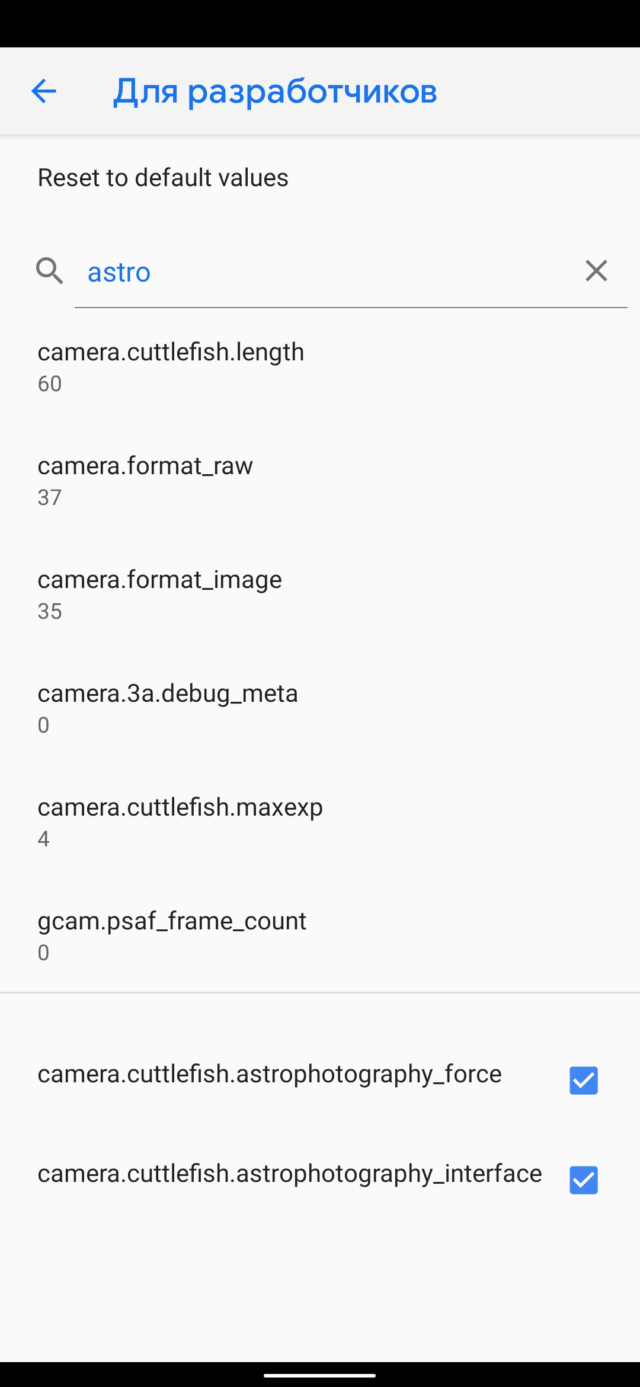Clear the astro search with X icon
640x1387 pixels.
[596, 271]
